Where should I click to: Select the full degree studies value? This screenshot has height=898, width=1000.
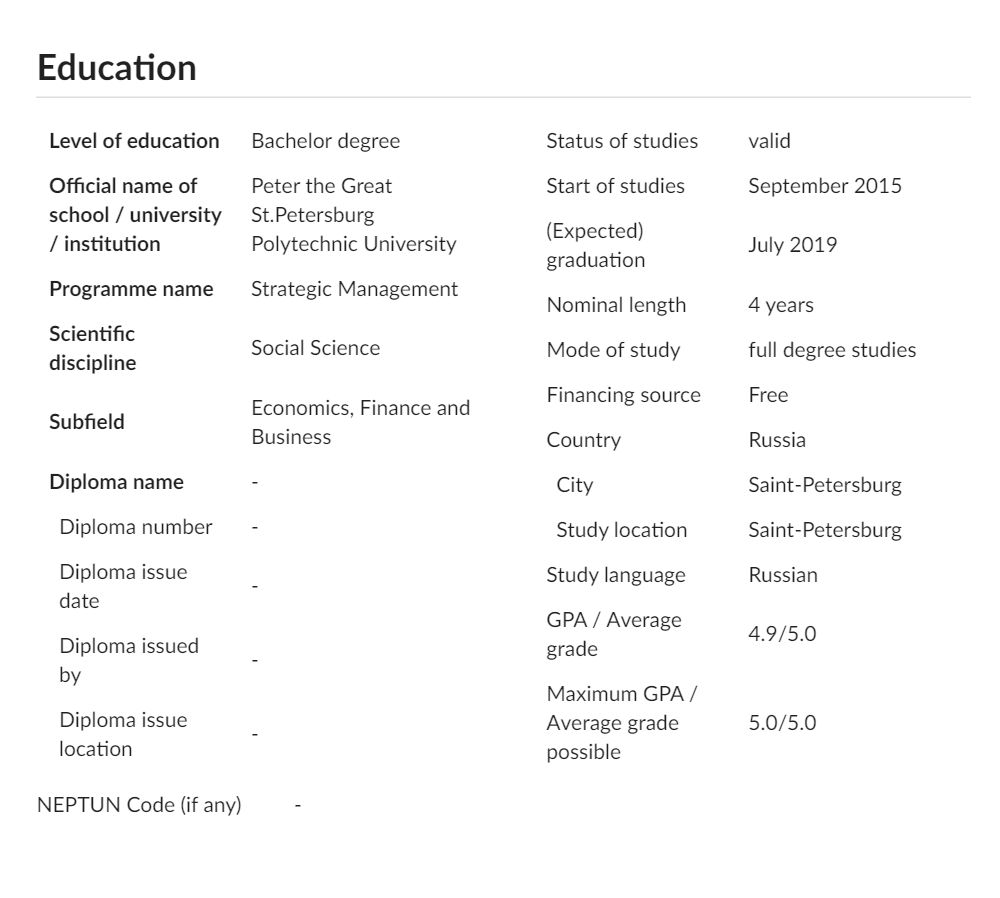(x=832, y=350)
